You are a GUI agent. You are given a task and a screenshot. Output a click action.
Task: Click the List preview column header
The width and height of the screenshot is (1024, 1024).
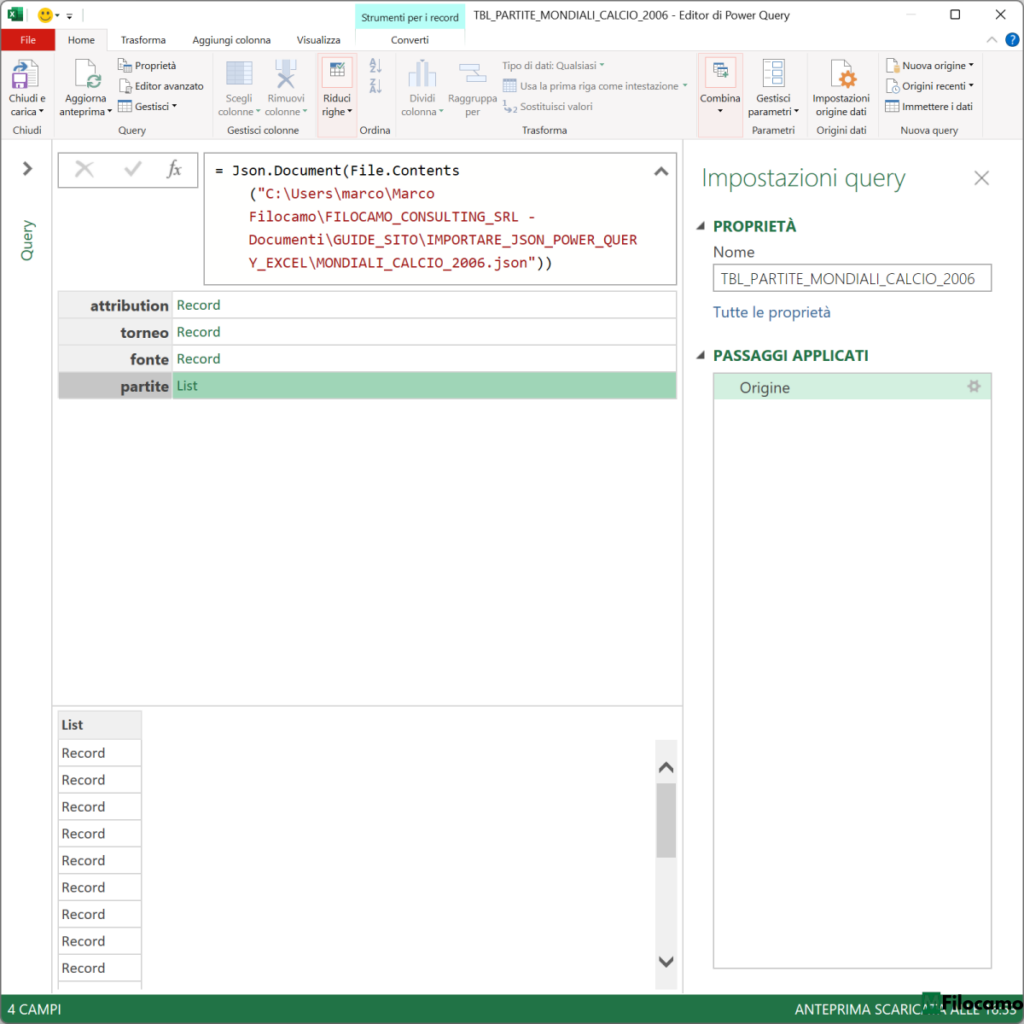[99, 725]
